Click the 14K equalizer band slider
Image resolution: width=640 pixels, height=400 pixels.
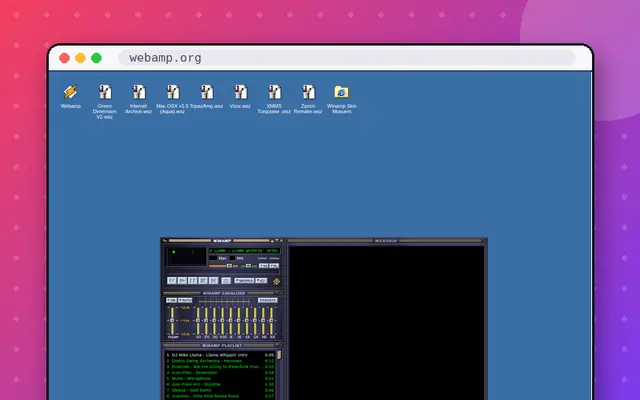[x=263, y=321]
